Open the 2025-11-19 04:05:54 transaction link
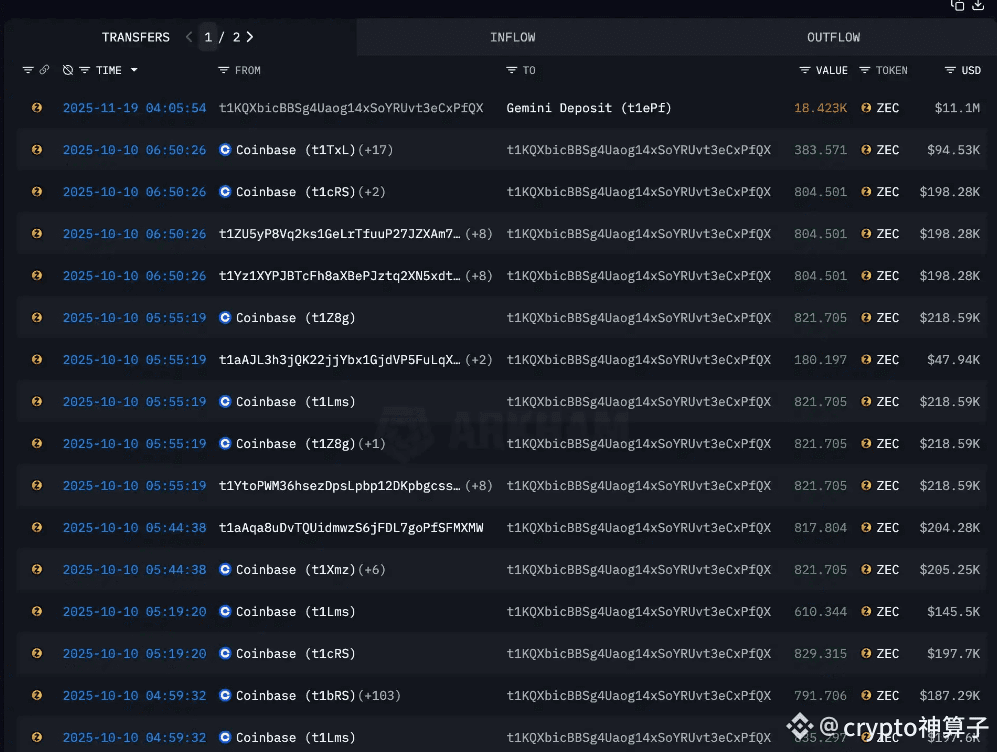 coord(134,108)
